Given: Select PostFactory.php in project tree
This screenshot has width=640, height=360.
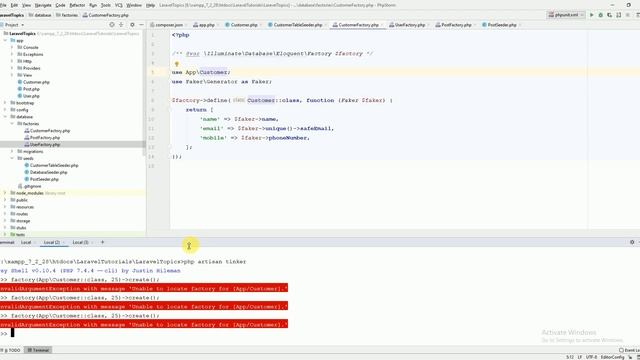Looking at the screenshot, I should click(42, 138).
